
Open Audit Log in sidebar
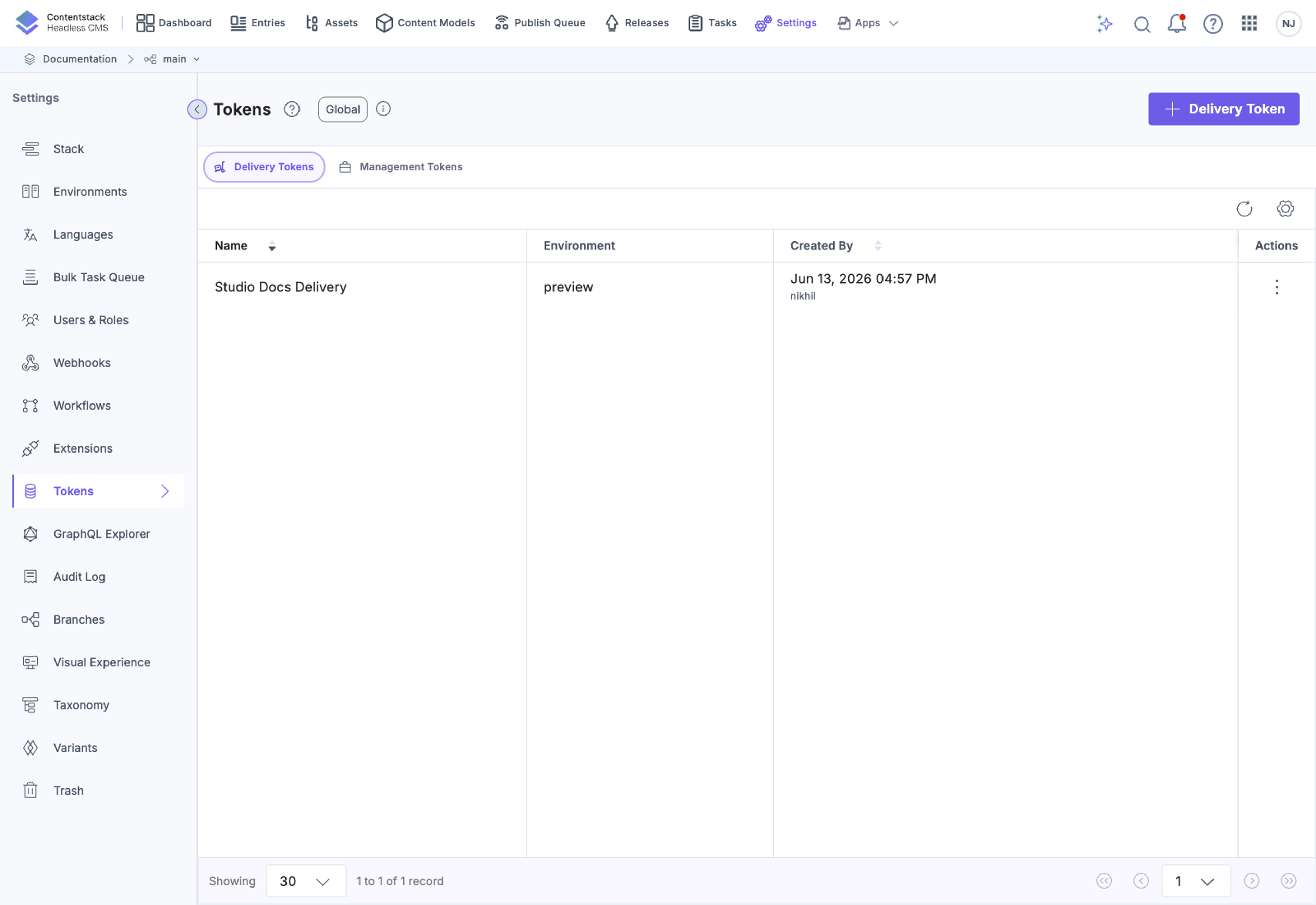(x=98, y=577)
